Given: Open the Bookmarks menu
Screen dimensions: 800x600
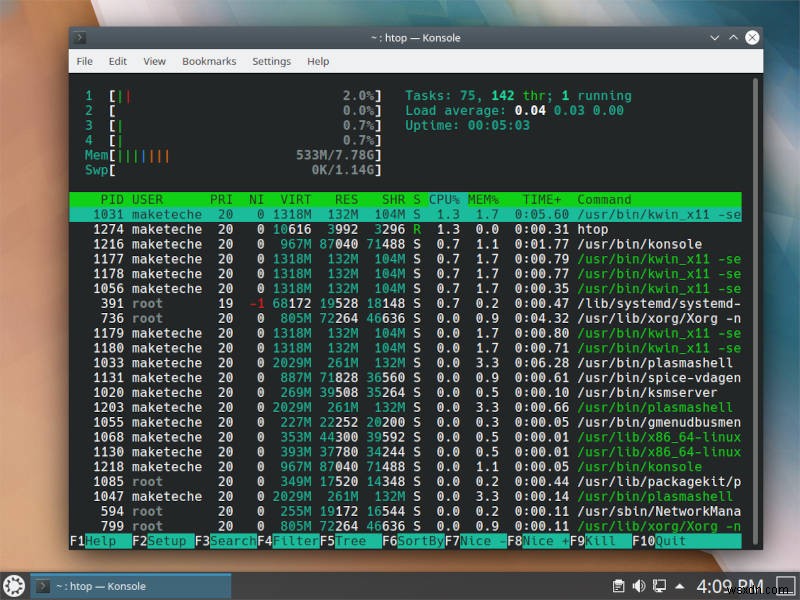Looking at the screenshot, I should click(209, 61).
